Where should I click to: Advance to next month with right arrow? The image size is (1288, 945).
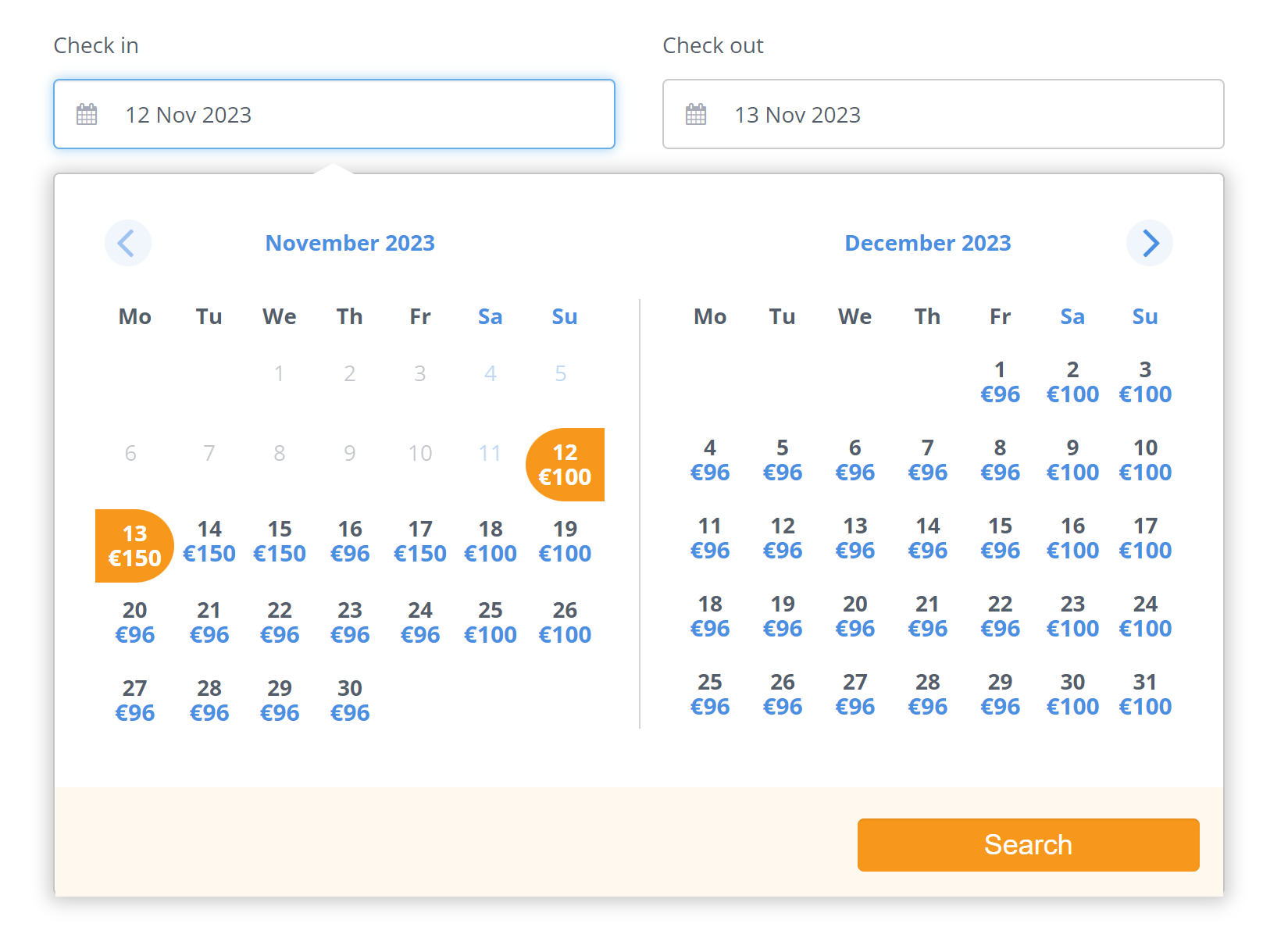point(1149,243)
